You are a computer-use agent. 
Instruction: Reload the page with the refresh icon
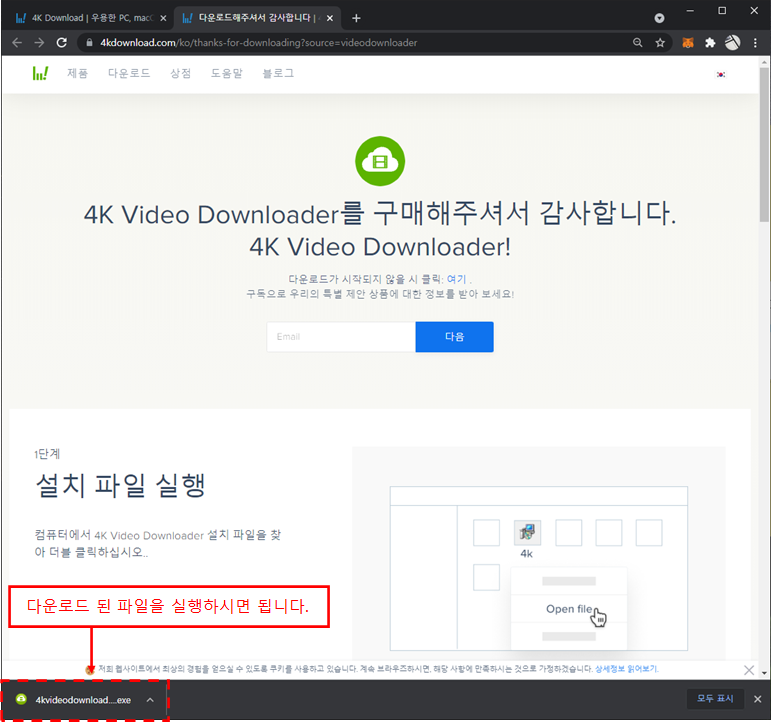click(61, 43)
